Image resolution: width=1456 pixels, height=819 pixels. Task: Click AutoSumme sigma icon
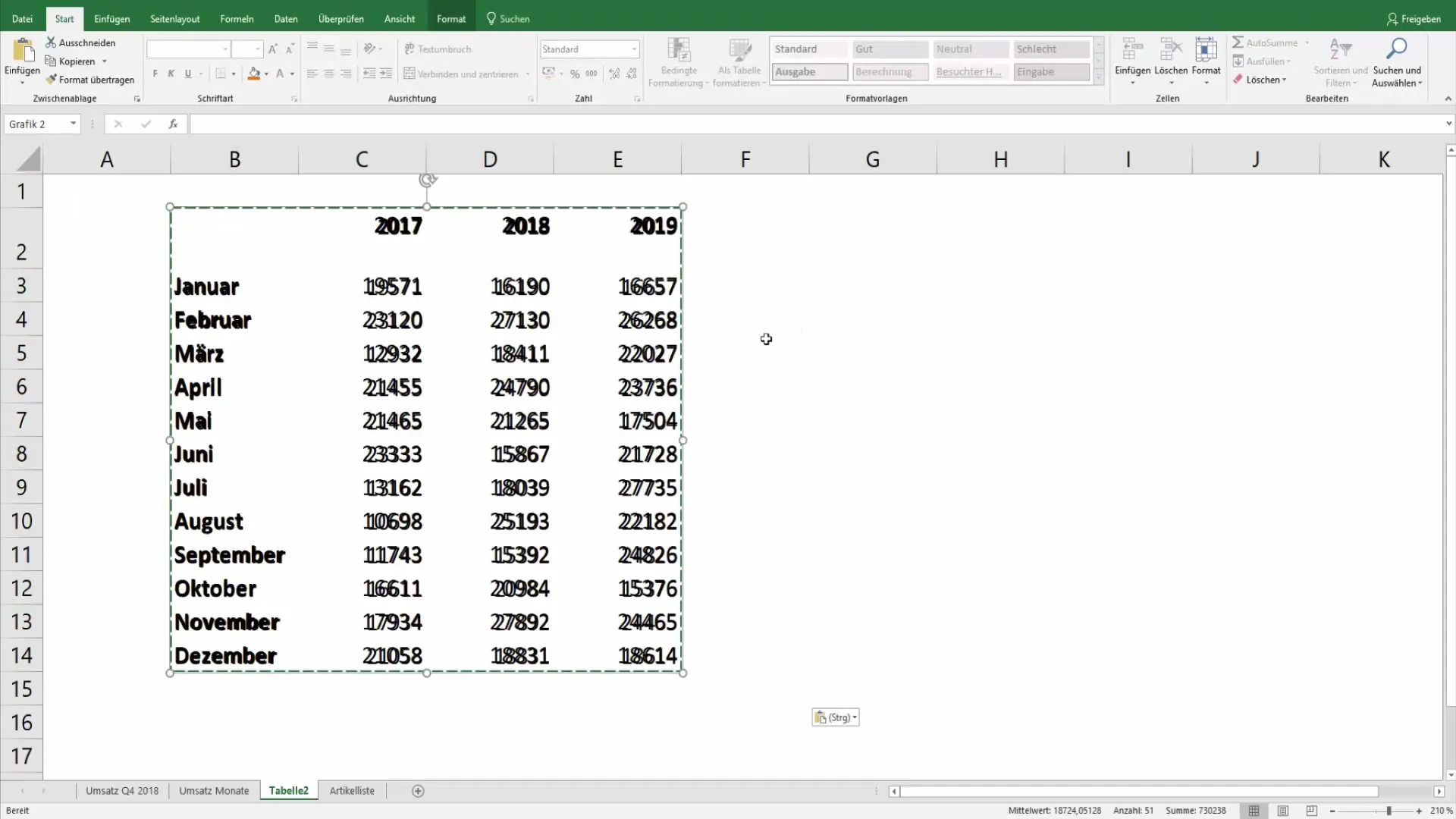click(1238, 42)
